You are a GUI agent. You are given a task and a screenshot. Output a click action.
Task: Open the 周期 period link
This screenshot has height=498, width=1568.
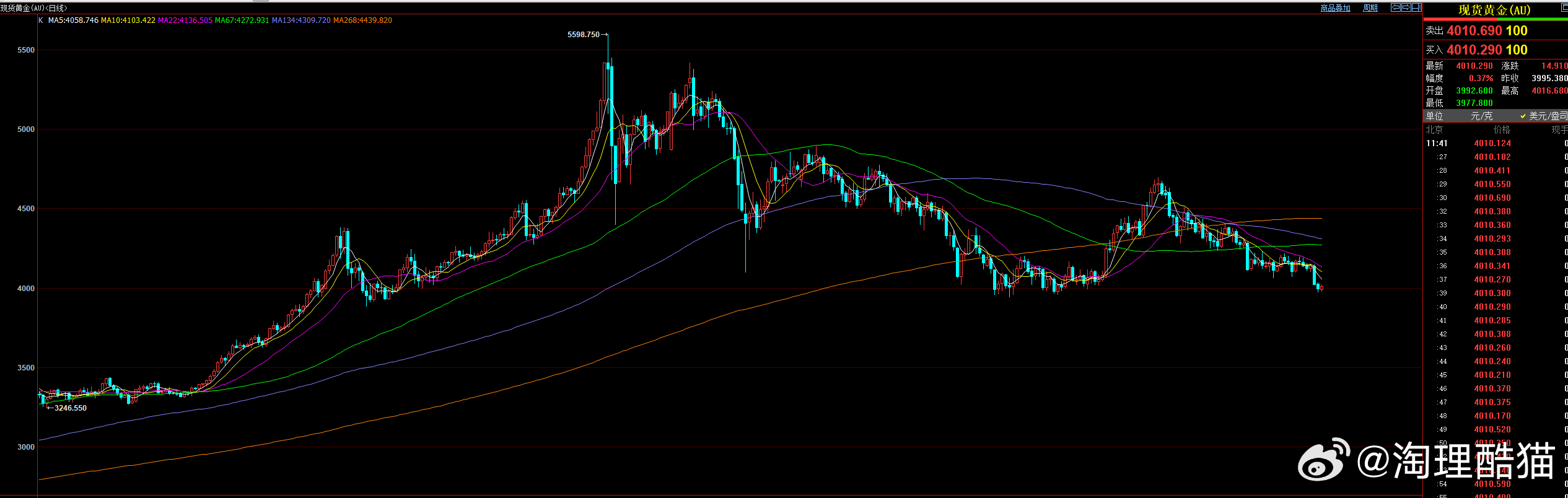coord(1370,8)
